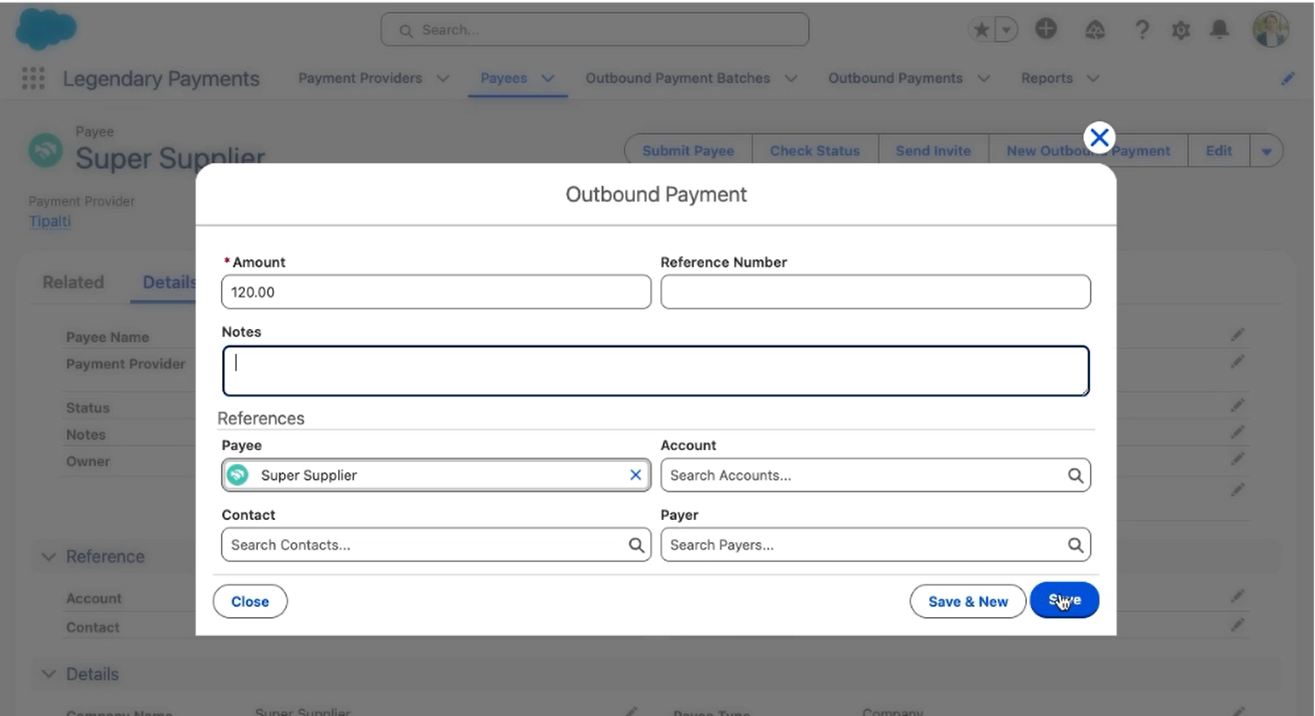The image size is (1315, 716).
Task: Focus the Search Contacts lookup field
Action: click(x=425, y=545)
